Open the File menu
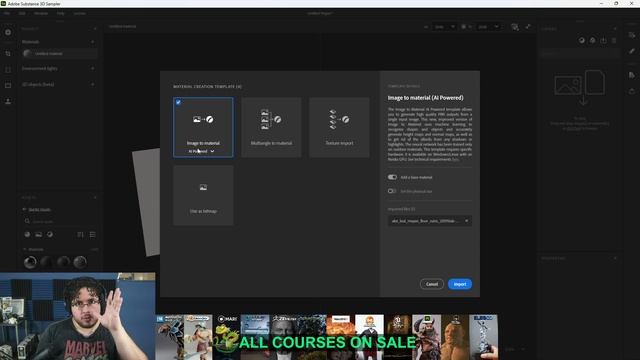The width and height of the screenshot is (640, 360). click(x=7, y=13)
